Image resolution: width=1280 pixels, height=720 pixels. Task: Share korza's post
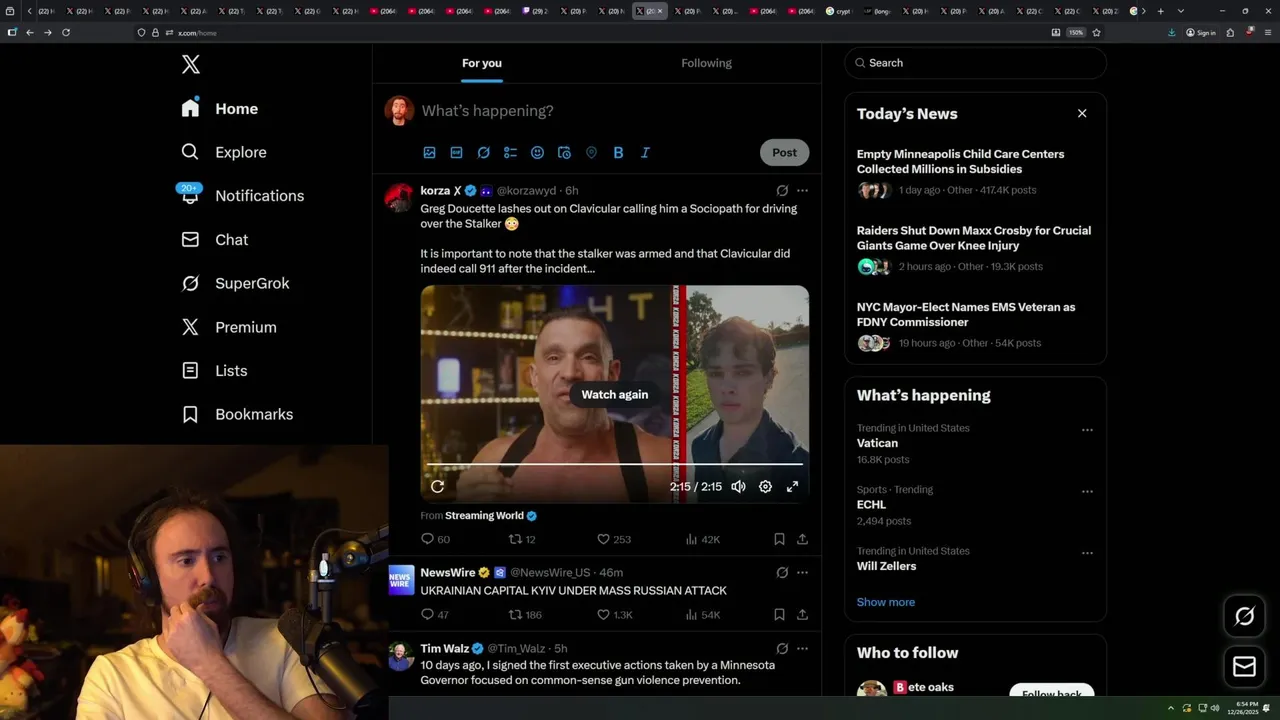point(802,539)
